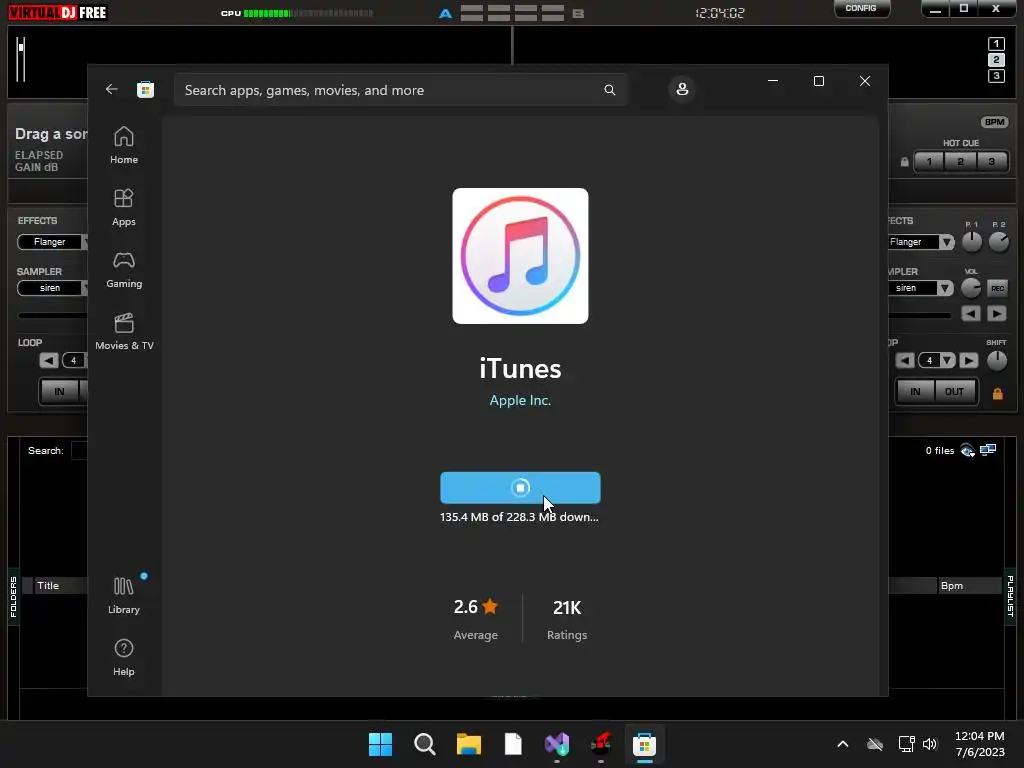
Task: Select left deck Flanger effect box
Action: [x=50, y=242]
